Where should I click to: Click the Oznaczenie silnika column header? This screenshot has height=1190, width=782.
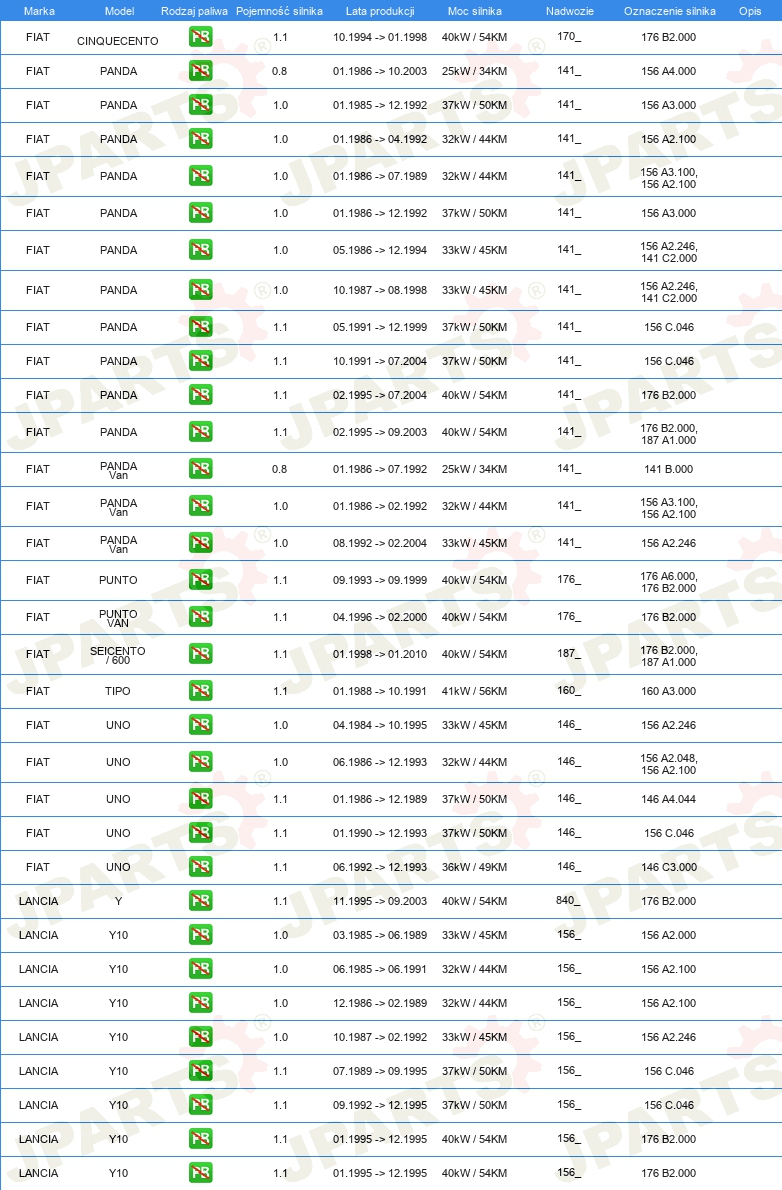click(x=670, y=11)
